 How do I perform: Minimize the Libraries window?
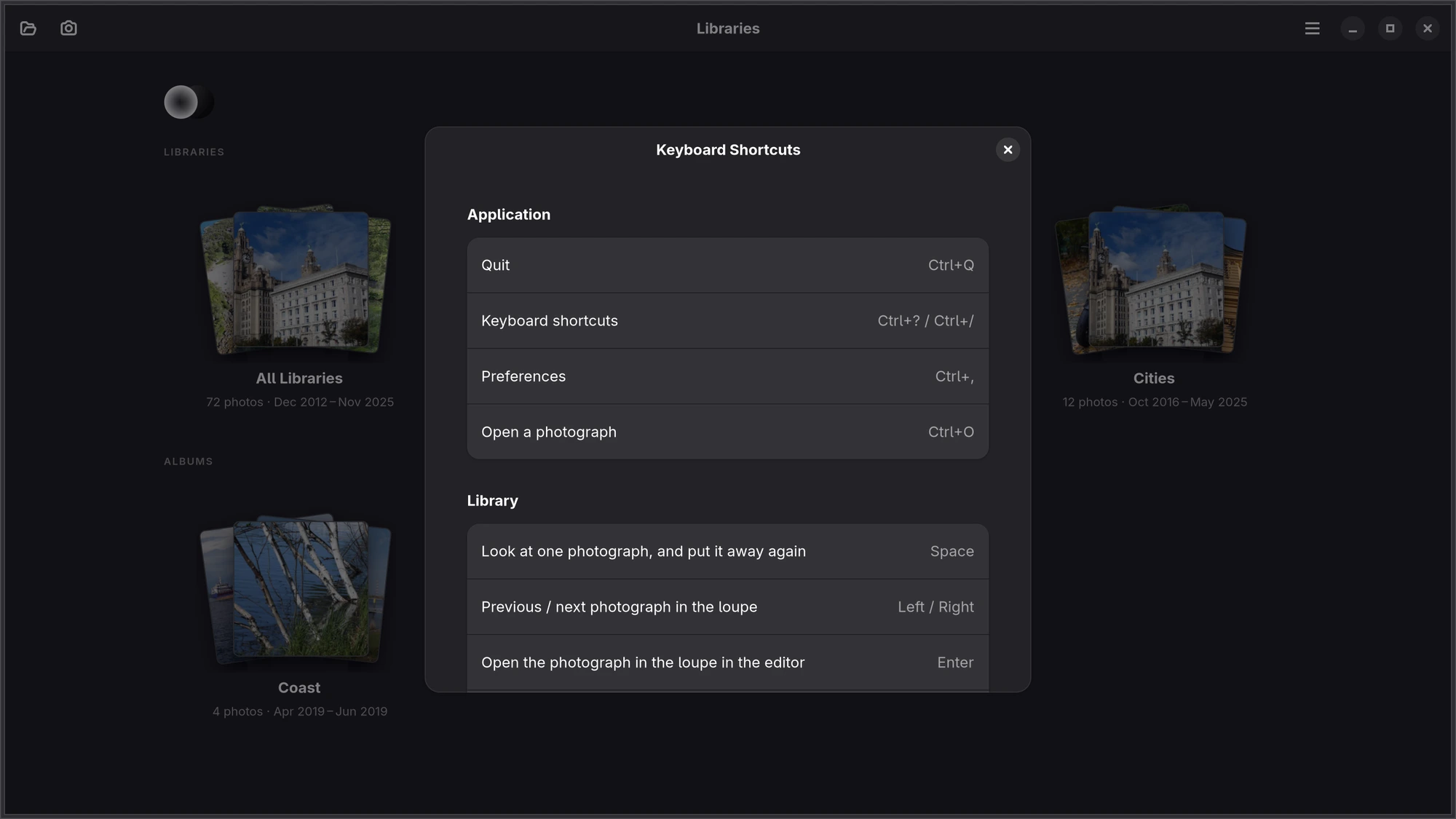[1353, 28]
